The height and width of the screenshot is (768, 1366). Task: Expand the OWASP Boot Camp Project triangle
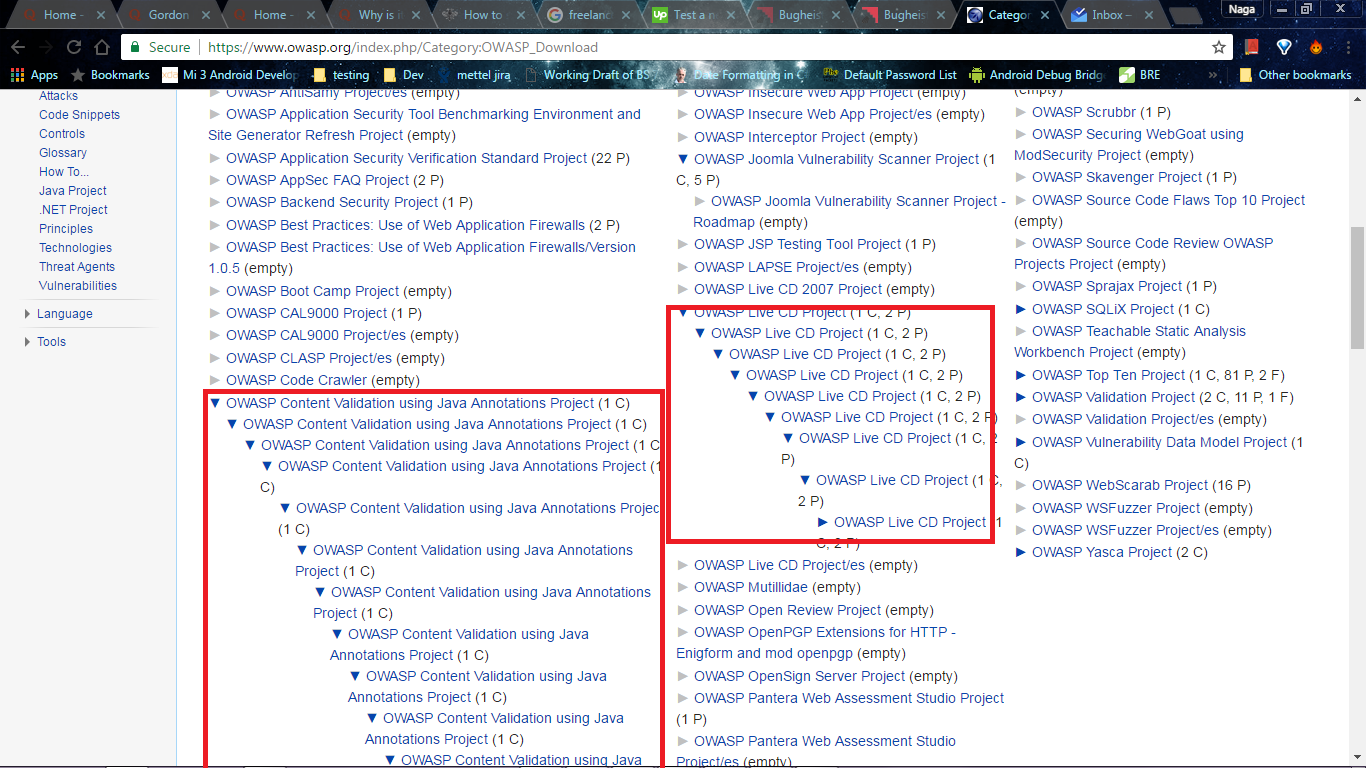tap(215, 291)
